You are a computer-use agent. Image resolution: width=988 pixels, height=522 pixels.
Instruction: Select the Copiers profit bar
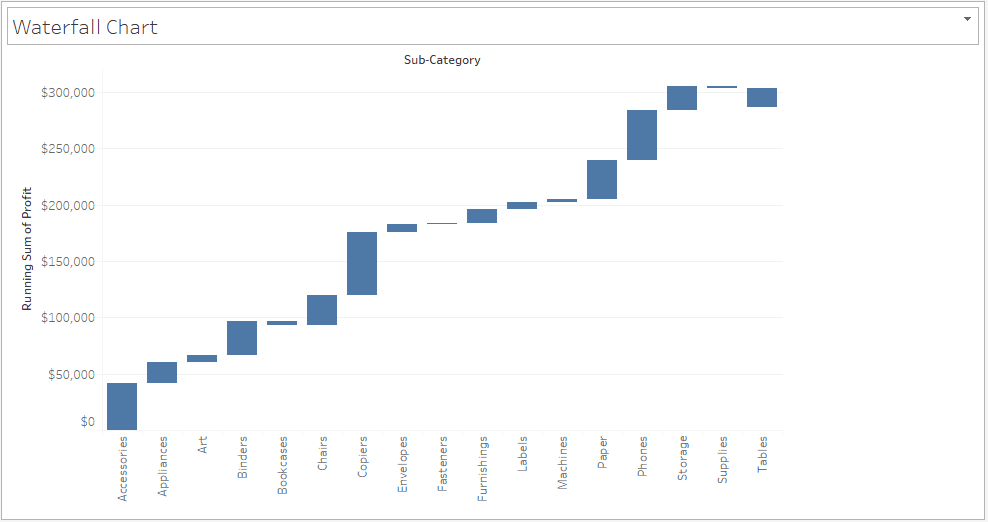coord(362,263)
